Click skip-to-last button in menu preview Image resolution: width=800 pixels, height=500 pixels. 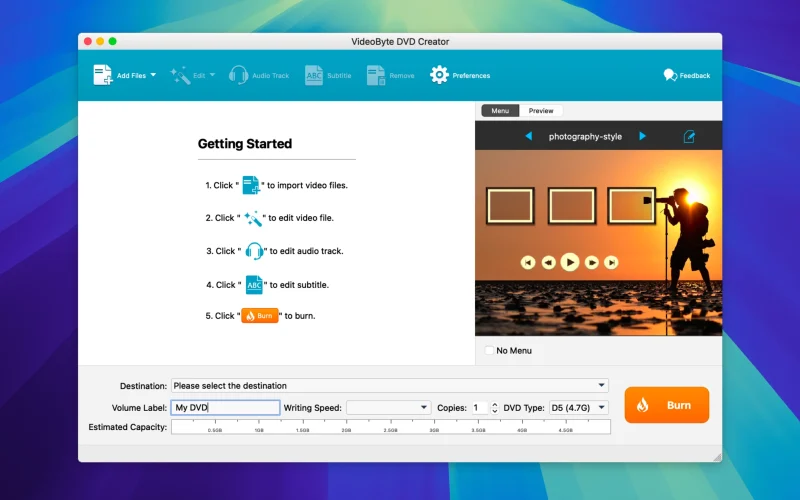(x=611, y=262)
